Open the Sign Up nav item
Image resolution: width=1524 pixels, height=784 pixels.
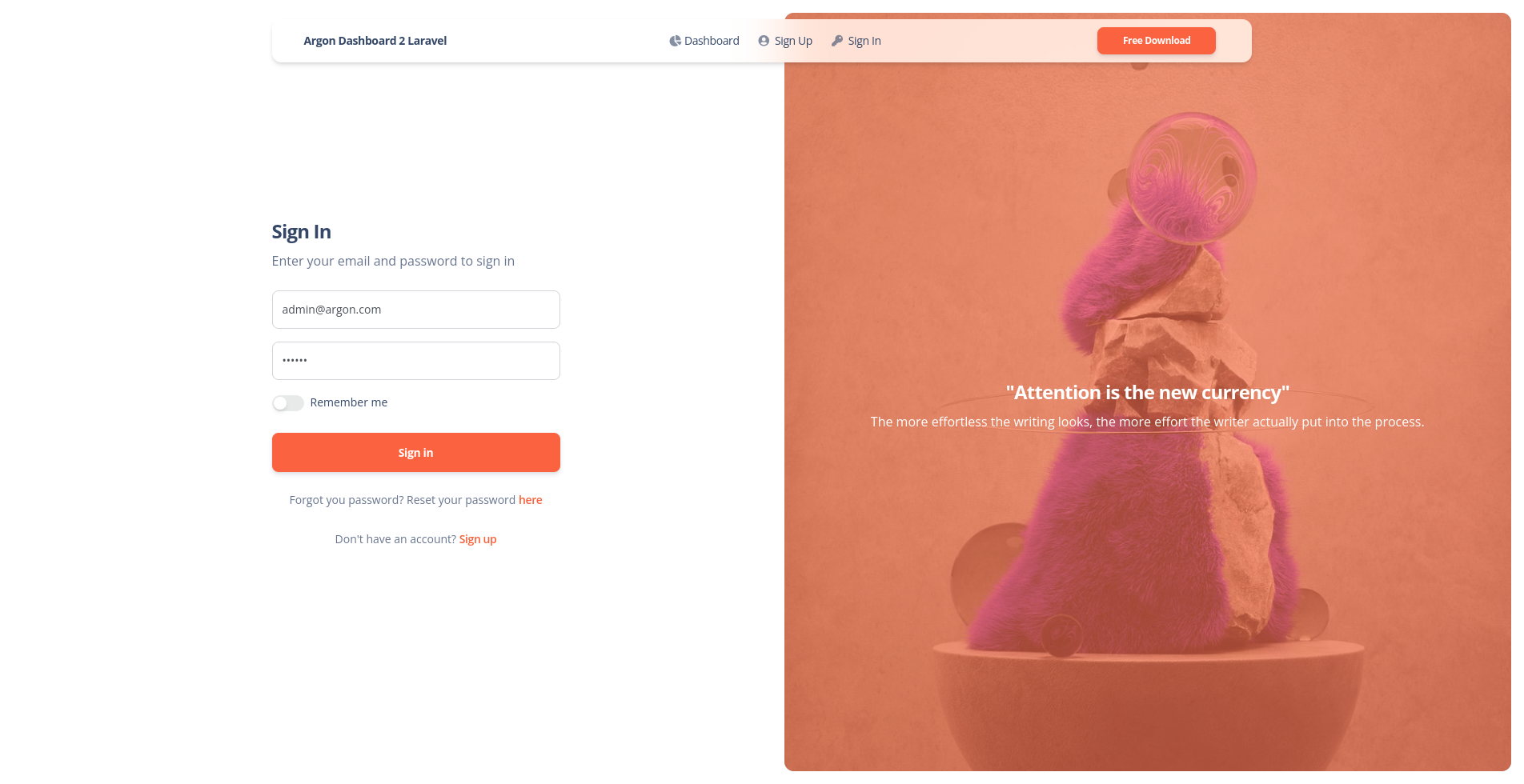point(785,41)
